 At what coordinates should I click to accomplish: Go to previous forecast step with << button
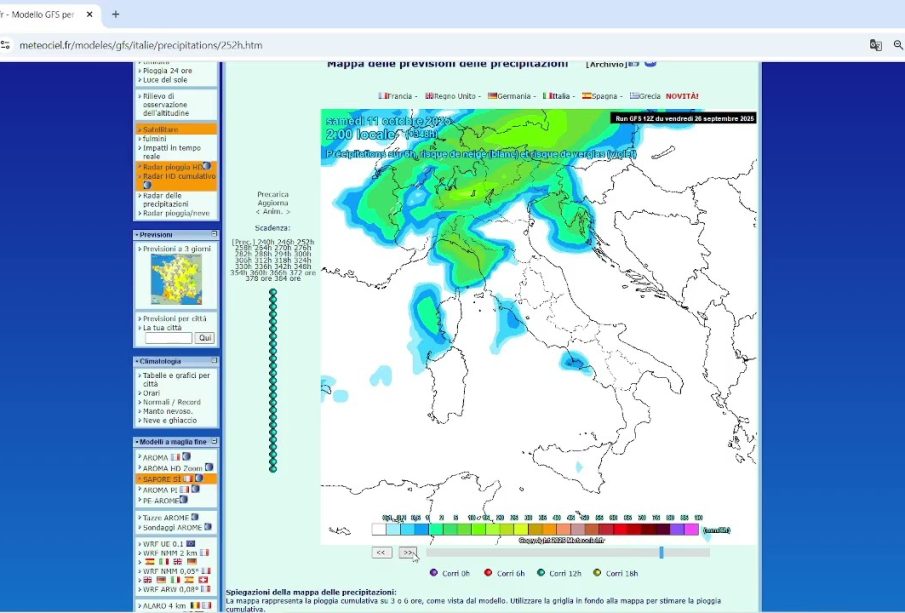point(381,552)
